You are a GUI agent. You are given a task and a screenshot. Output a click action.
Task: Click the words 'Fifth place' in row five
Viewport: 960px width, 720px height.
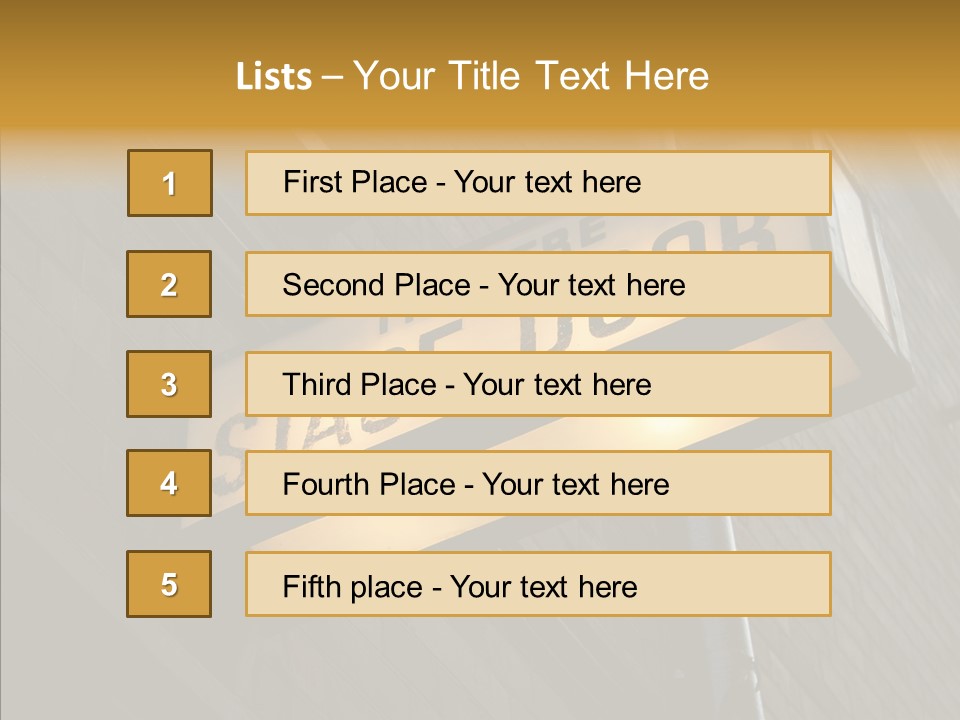click(352, 587)
